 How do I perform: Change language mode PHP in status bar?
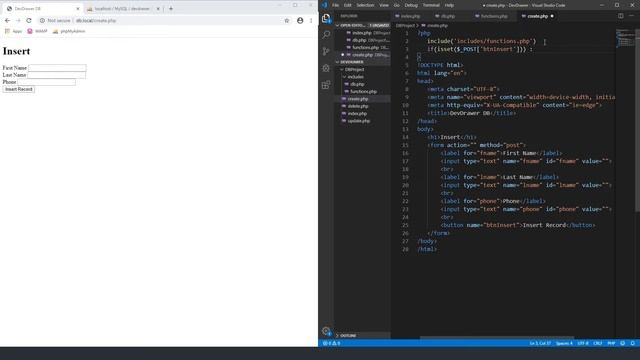point(611,343)
